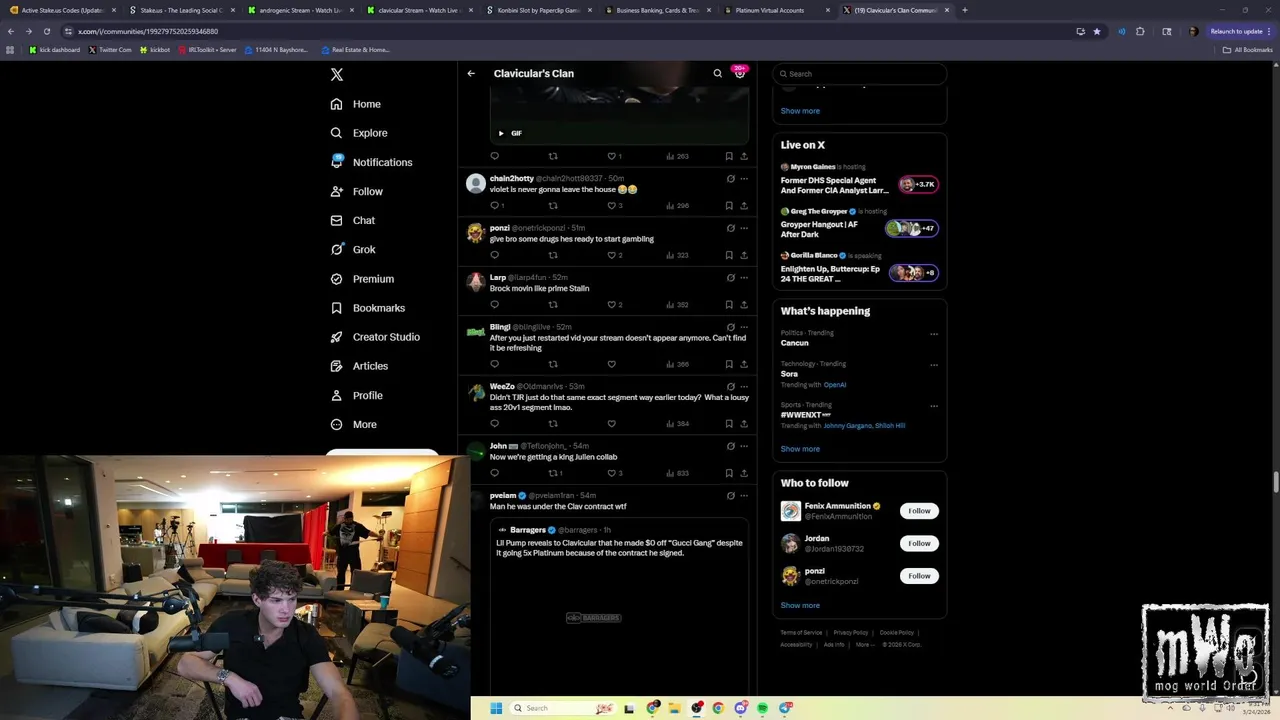Image resolution: width=1280 pixels, height=720 pixels.
Task: Open more options for Sora trend
Action: point(934,365)
